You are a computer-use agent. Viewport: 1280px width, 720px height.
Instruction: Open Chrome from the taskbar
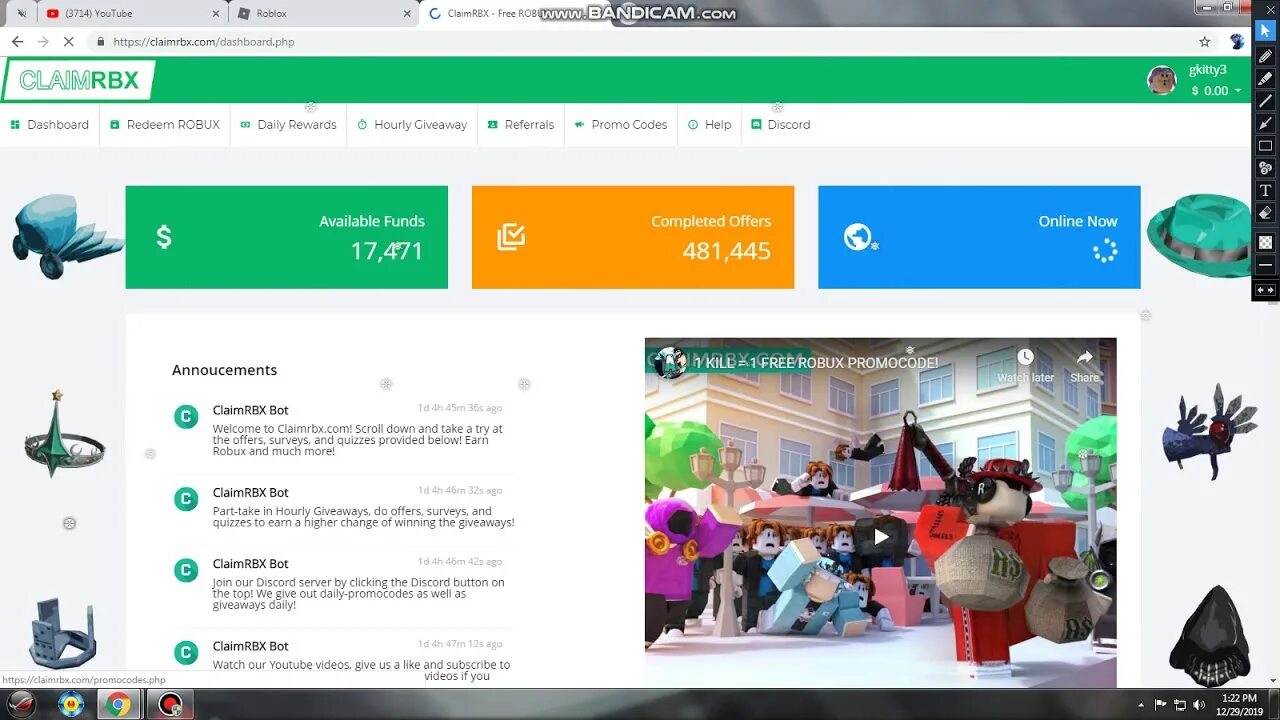click(x=118, y=704)
